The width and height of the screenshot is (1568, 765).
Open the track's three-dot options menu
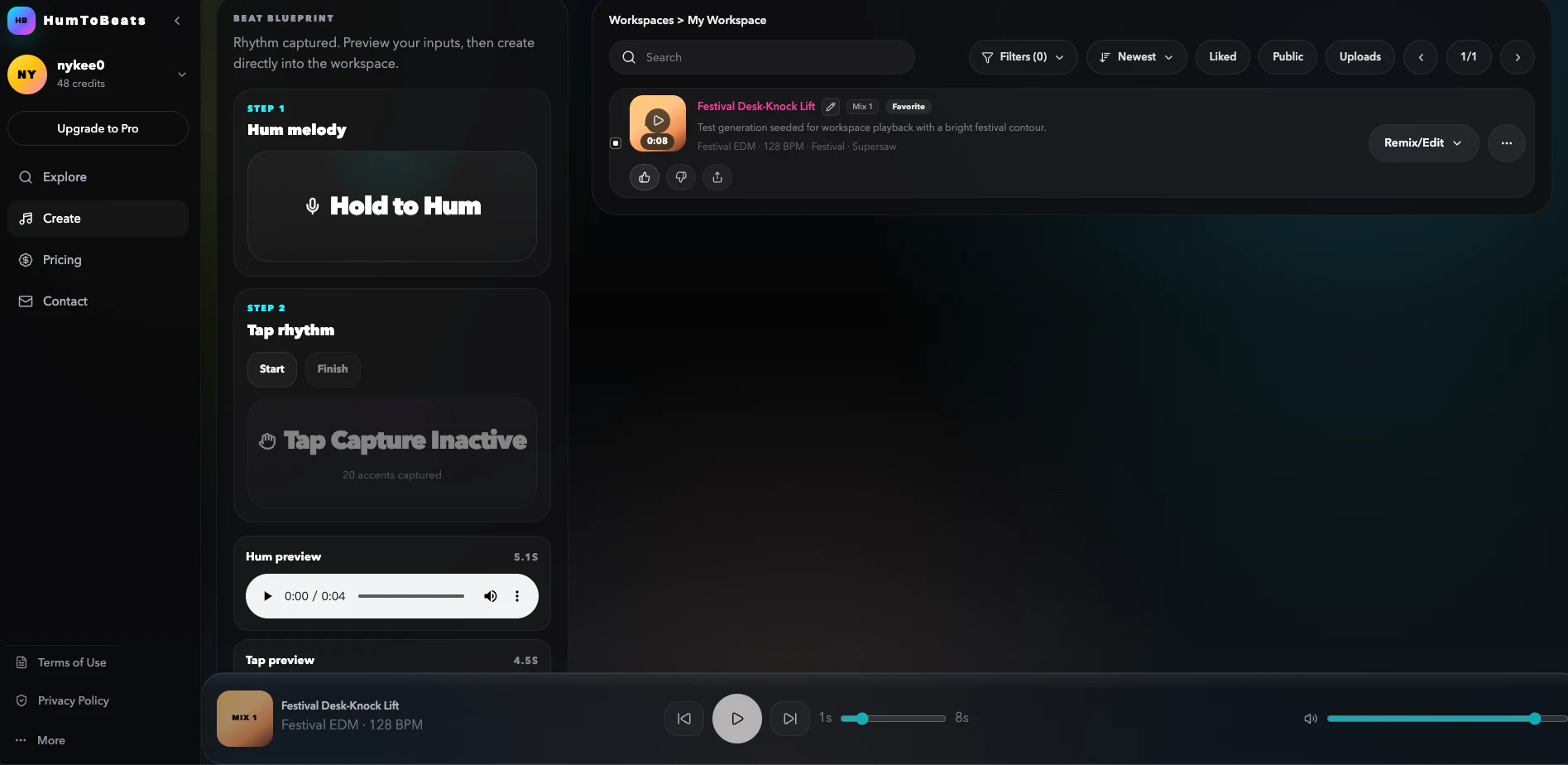[x=1507, y=143]
